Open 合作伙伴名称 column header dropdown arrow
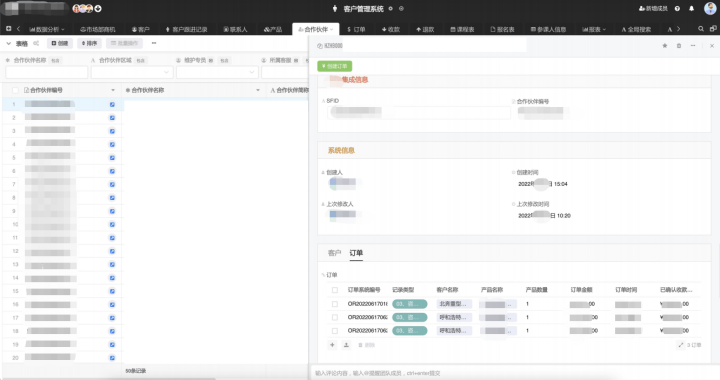This screenshot has height=380, width=720. [x=258, y=90]
